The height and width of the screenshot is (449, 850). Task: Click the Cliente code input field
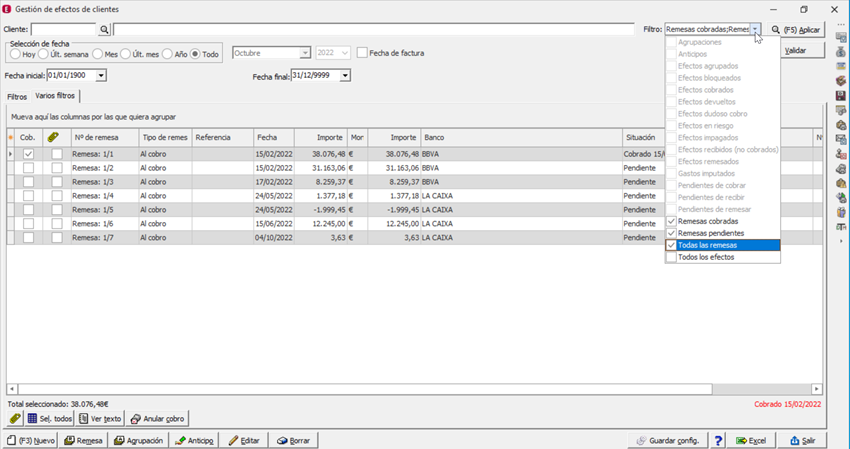click(63, 29)
